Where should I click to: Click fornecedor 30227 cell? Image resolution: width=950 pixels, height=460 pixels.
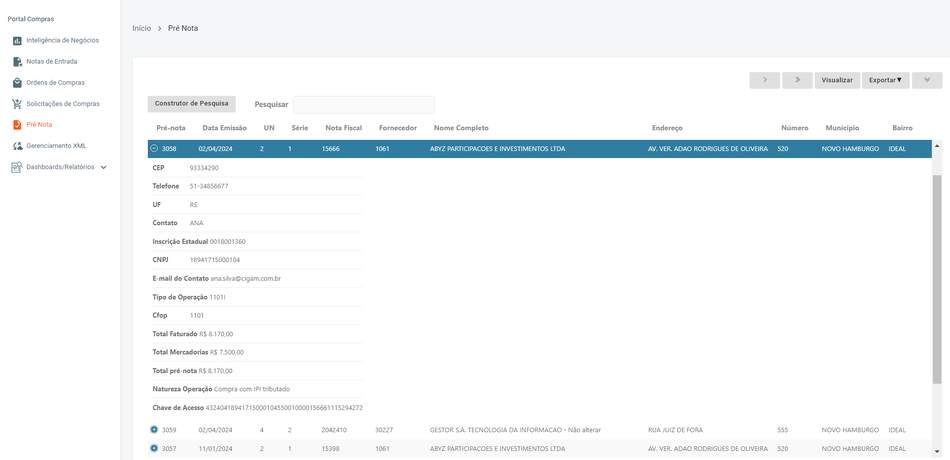[x=384, y=430]
